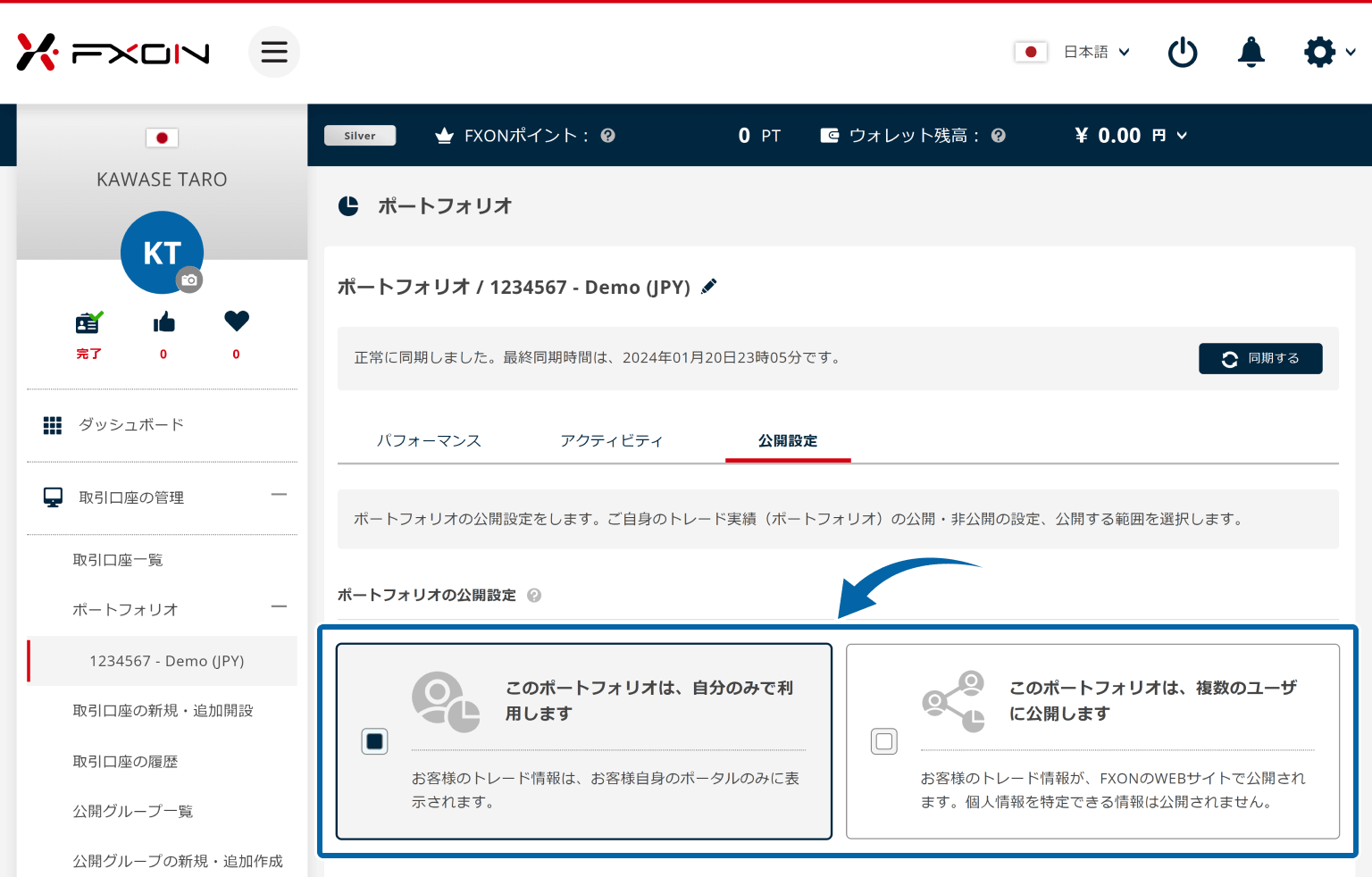
Task: Open notifications bell
Action: tap(1251, 52)
